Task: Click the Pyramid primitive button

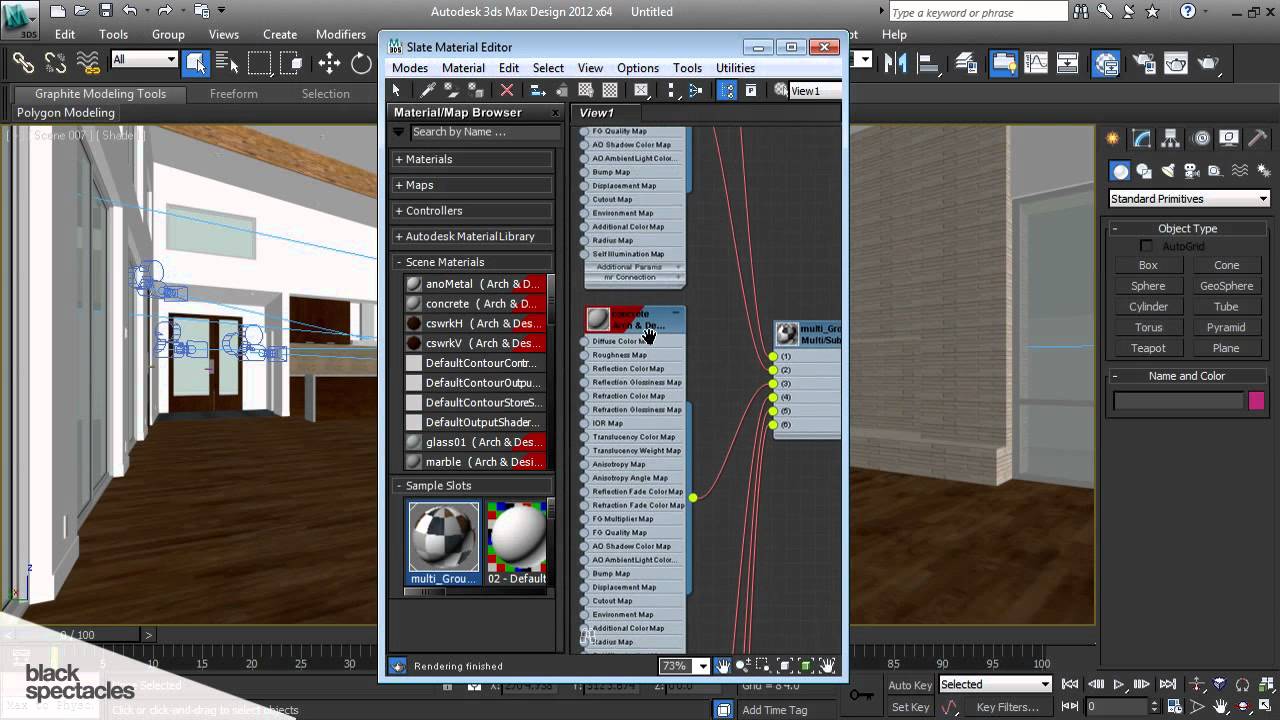Action: point(1226,327)
